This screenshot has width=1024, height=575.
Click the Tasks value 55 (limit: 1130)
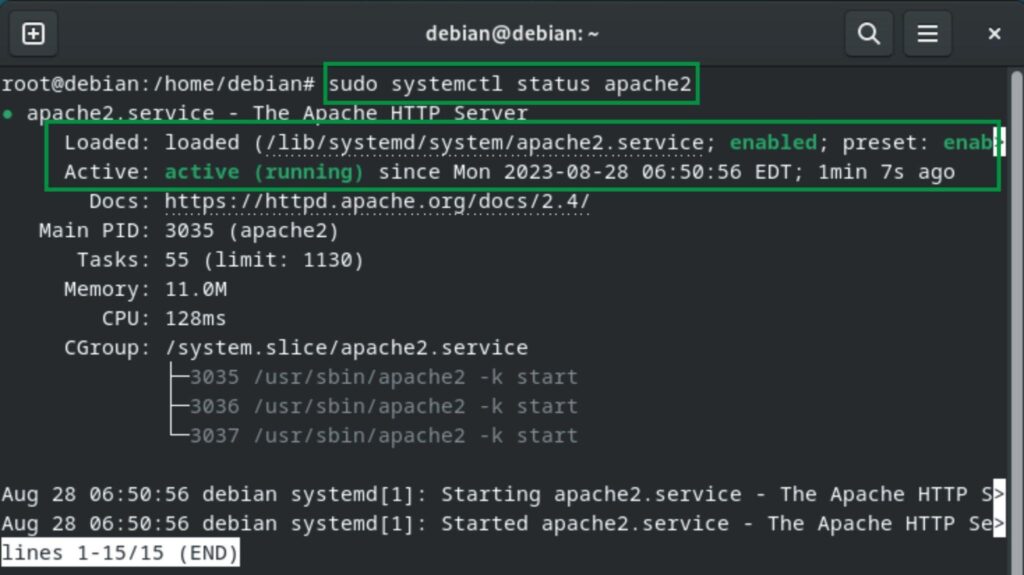(264, 260)
